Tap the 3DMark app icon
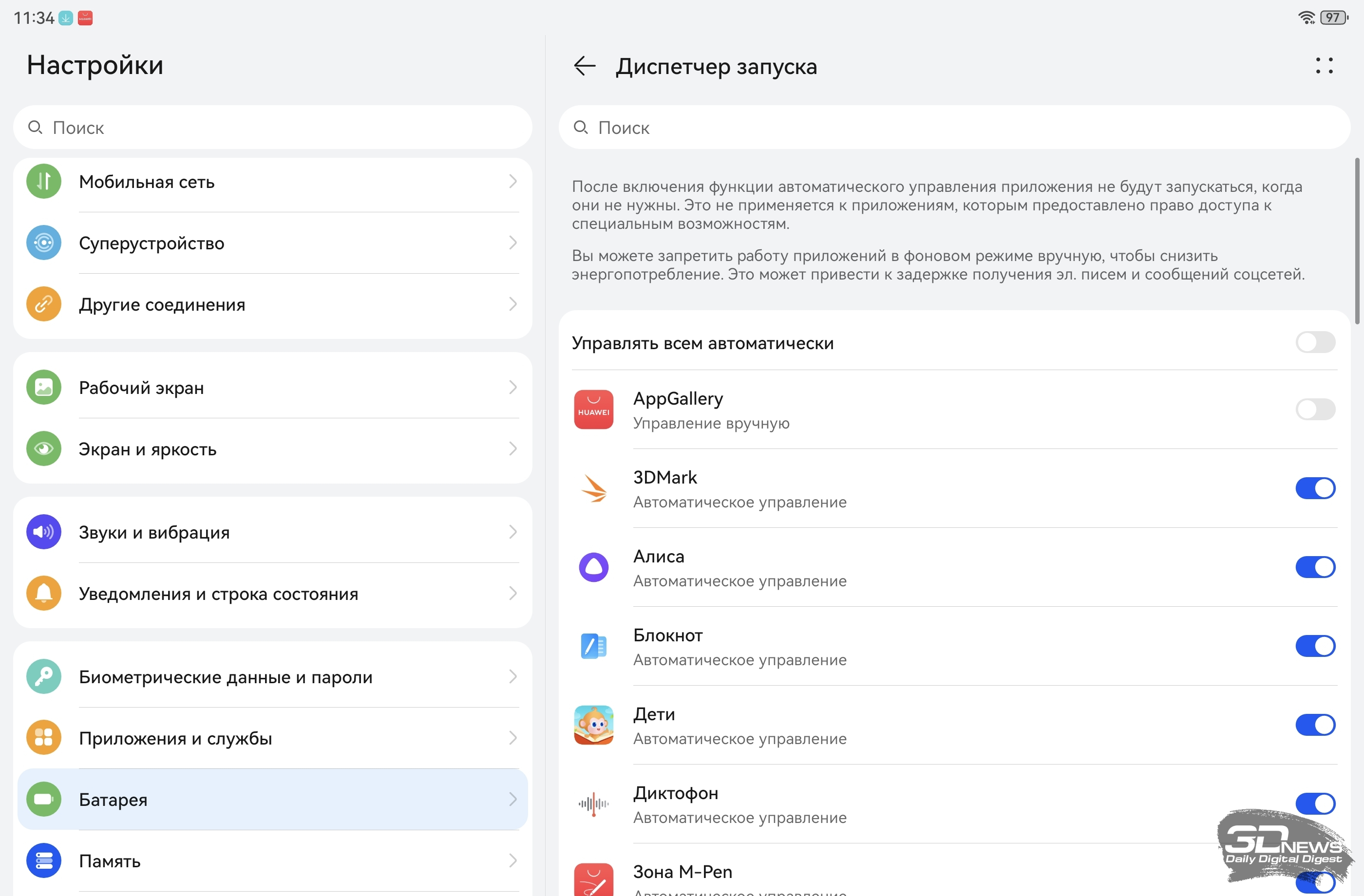 [593, 489]
